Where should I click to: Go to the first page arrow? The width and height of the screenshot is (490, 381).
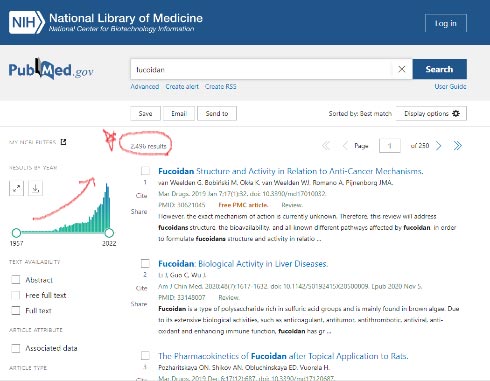pos(326,146)
